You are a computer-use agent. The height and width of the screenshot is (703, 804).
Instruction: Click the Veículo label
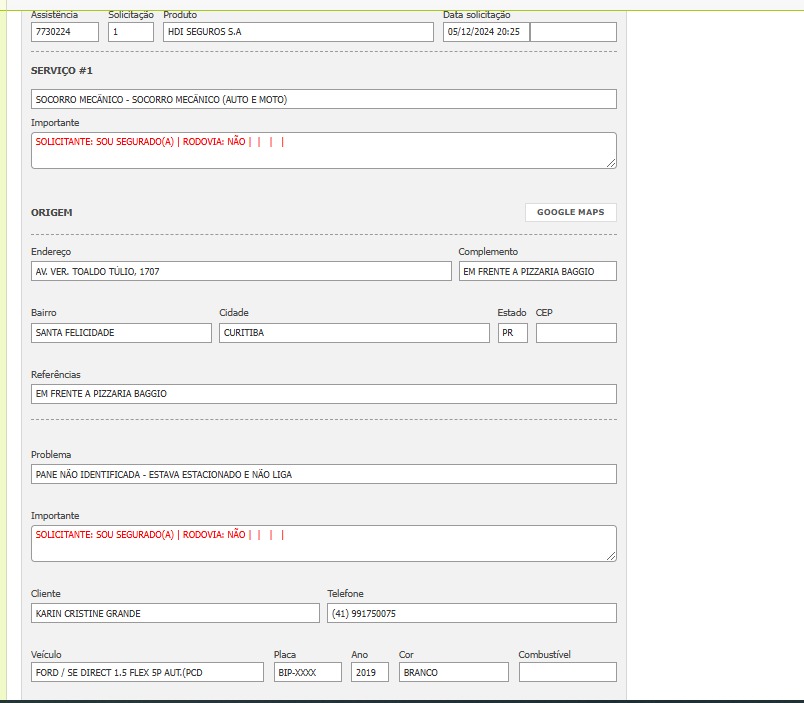[x=46, y=654]
